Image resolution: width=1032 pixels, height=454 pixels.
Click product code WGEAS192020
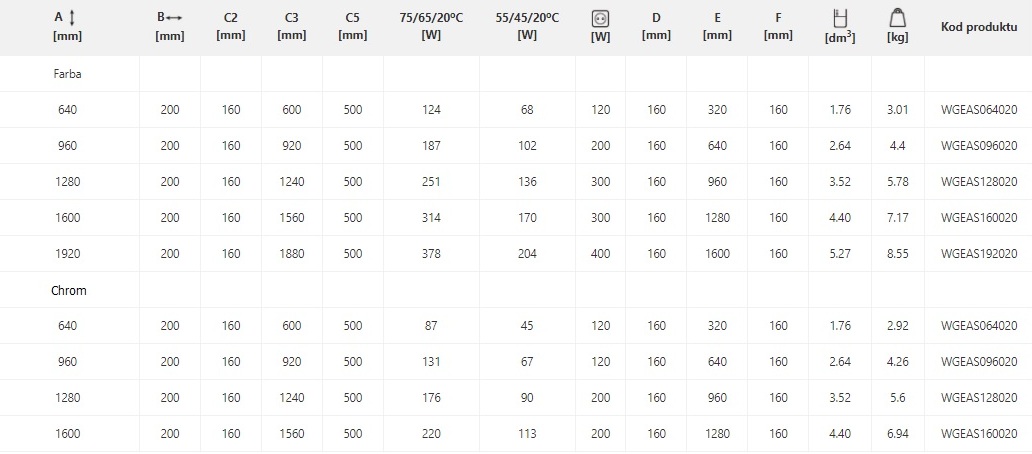tap(979, 253)
